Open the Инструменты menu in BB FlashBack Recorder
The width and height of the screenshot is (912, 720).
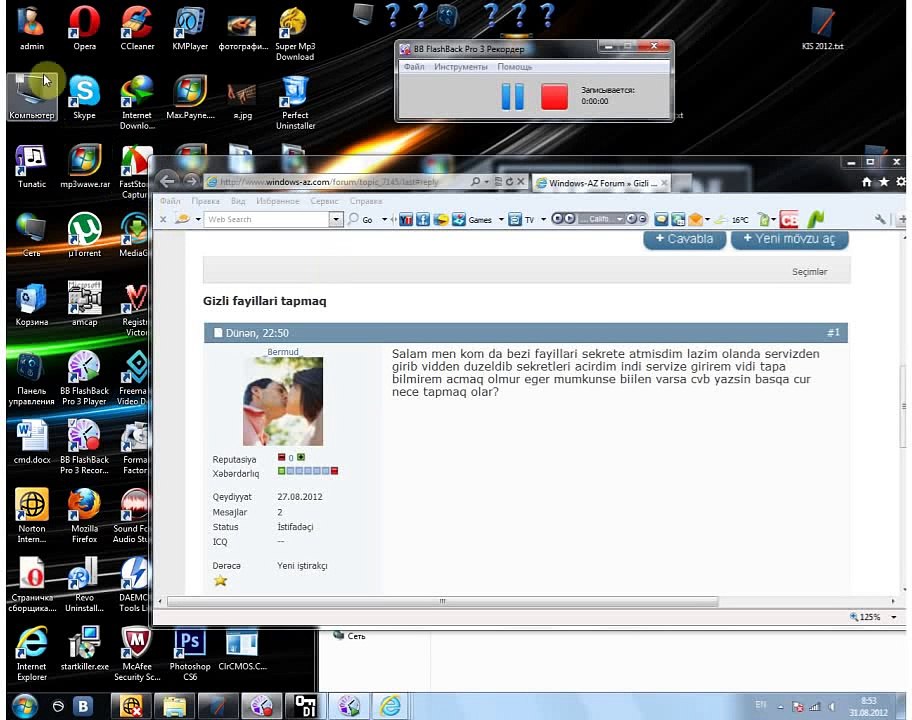click(x=461, y=67)
